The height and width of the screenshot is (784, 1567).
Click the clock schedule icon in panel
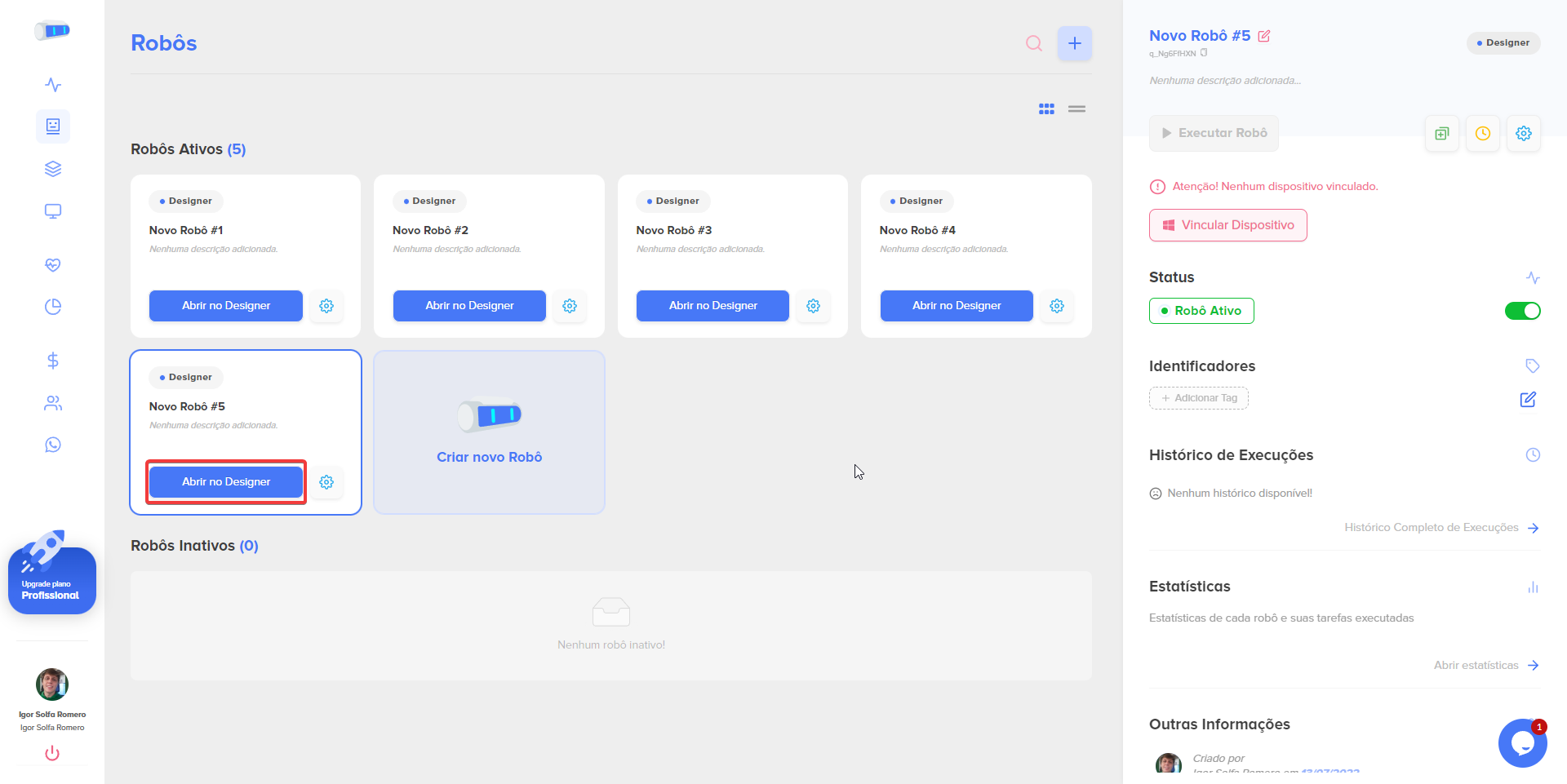pyautogui.click(x=1482, y=134)
